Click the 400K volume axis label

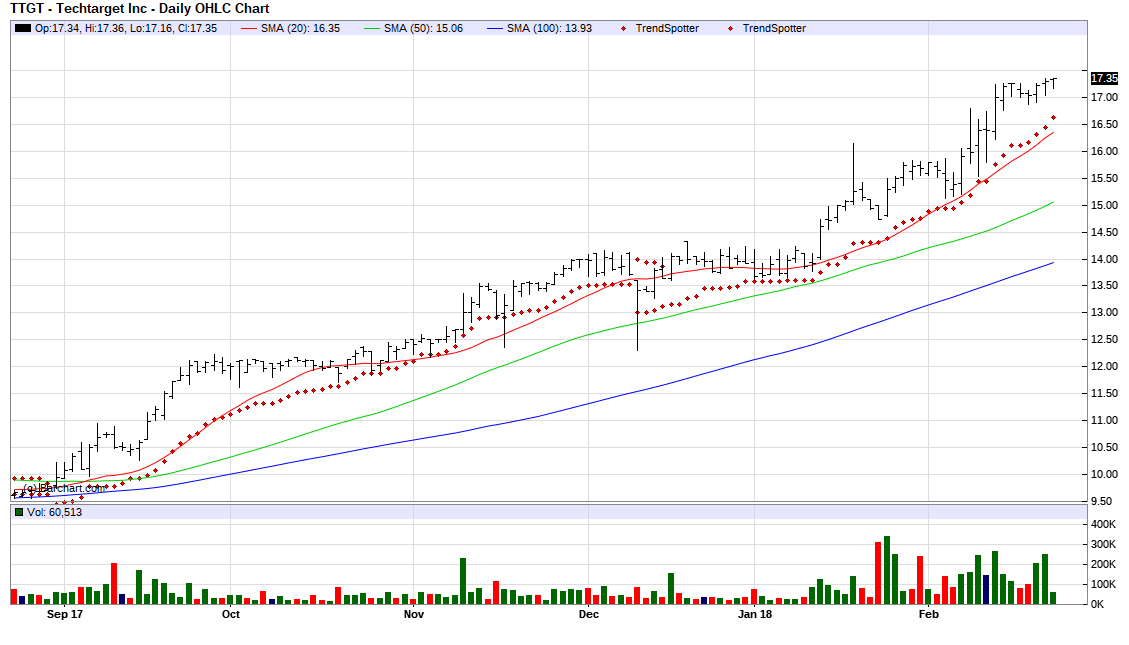pos(1103,525)
